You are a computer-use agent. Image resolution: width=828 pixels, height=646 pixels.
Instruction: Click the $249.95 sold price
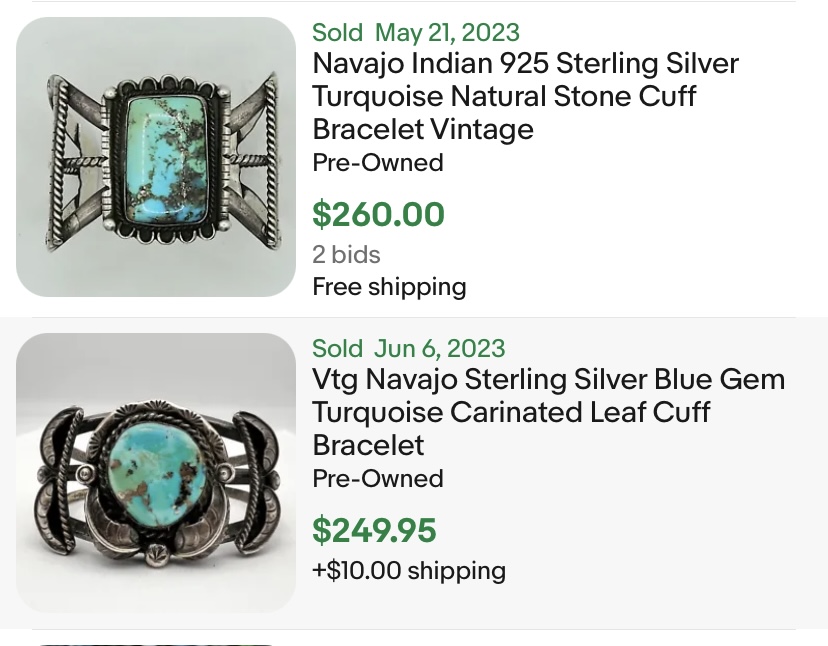pos(374,530)
